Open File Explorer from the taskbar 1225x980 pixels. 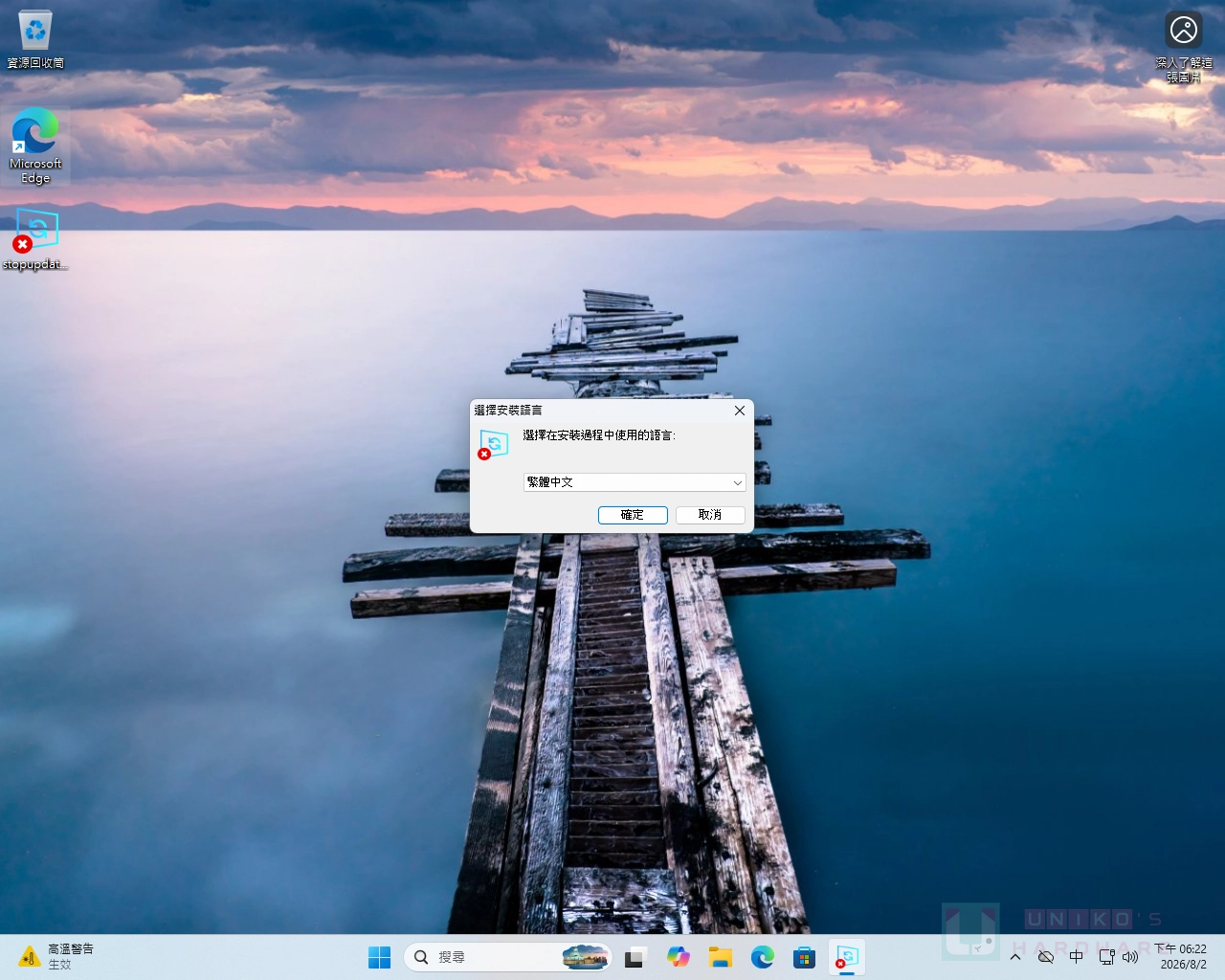pyautogui.click(x=720, y=957)
